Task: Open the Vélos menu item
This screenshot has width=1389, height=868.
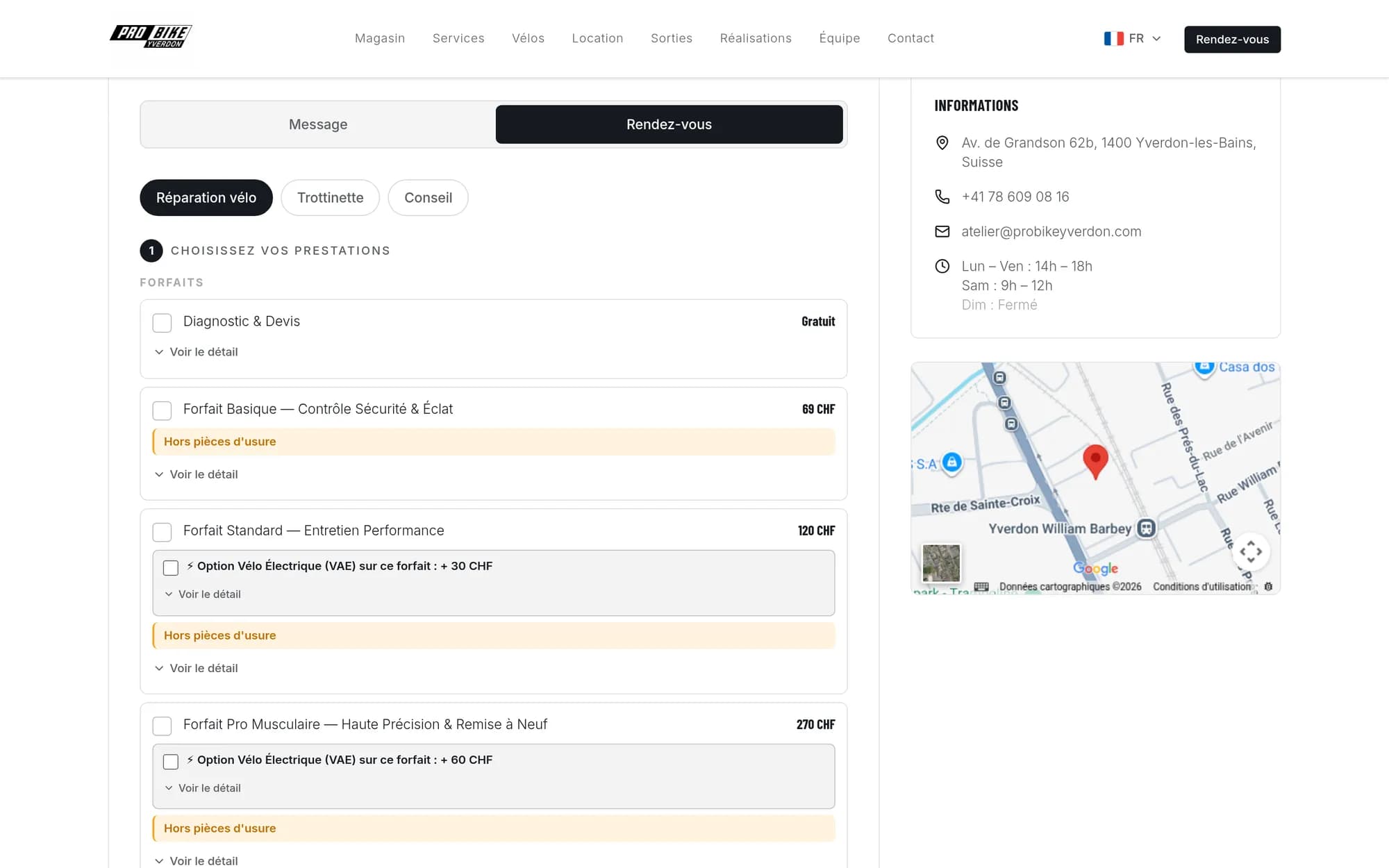Action: [528, 38]
